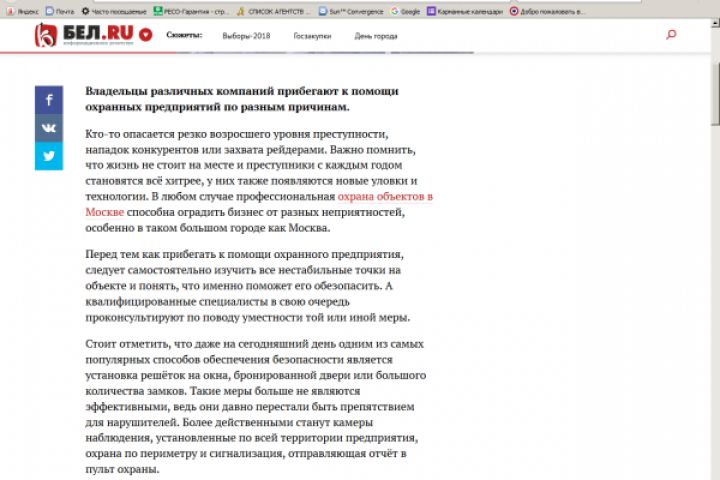Click the paragraph starting 'Перед тем как прибегать'
Image resolution: width=720 pixels, height=480 pixels.
pyautogui.click(x=248, y=286)
